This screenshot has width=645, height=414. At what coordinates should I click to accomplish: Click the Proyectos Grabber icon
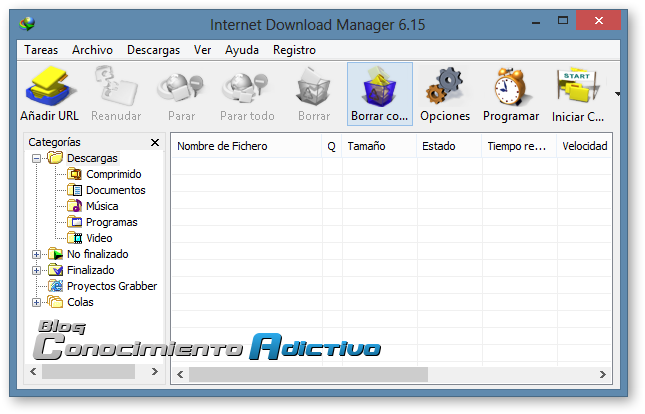(x=56, y=286)
